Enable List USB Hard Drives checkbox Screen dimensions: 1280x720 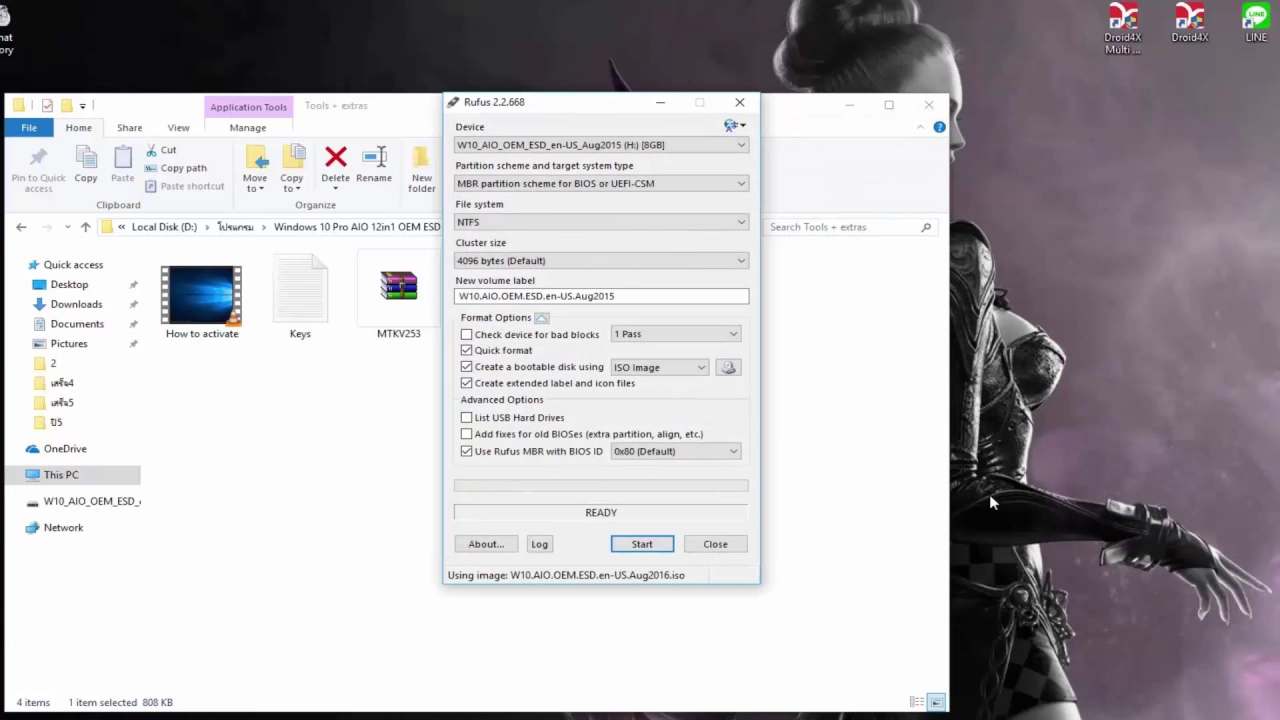pyautogui.click(x=466, y=417)
